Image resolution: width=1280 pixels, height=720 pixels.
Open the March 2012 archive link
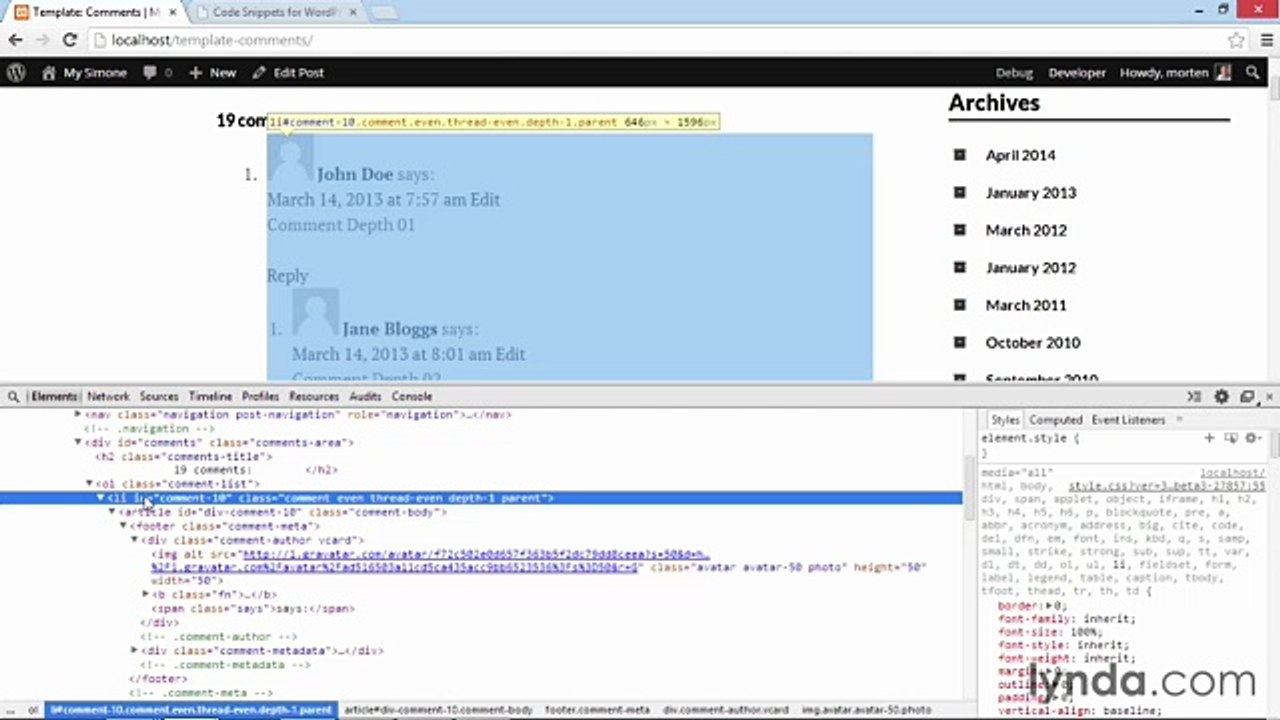(1026, 230)
